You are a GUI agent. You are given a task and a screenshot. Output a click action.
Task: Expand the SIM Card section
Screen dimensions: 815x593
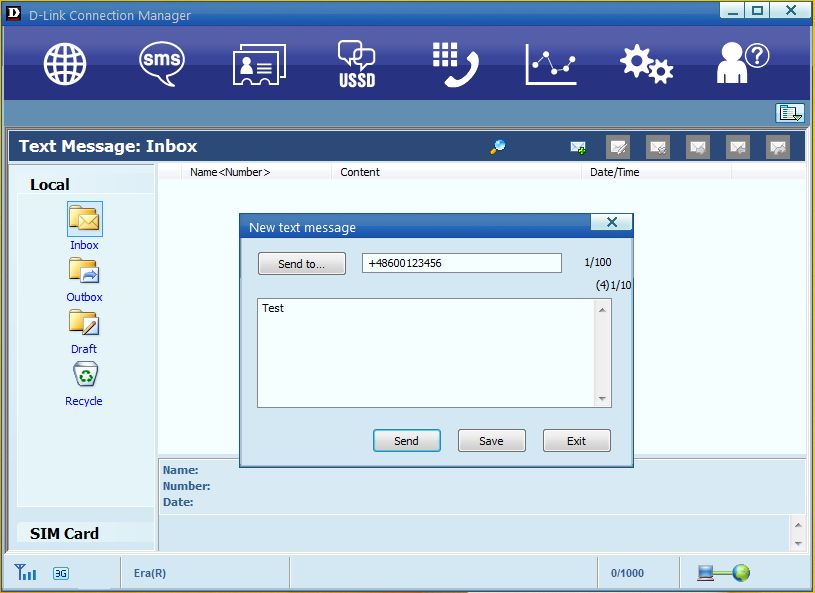[x=64, y=534]
